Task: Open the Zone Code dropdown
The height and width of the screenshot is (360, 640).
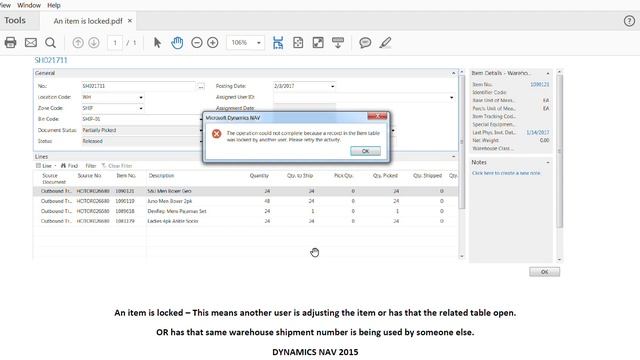Action: [x=141, y=108]
